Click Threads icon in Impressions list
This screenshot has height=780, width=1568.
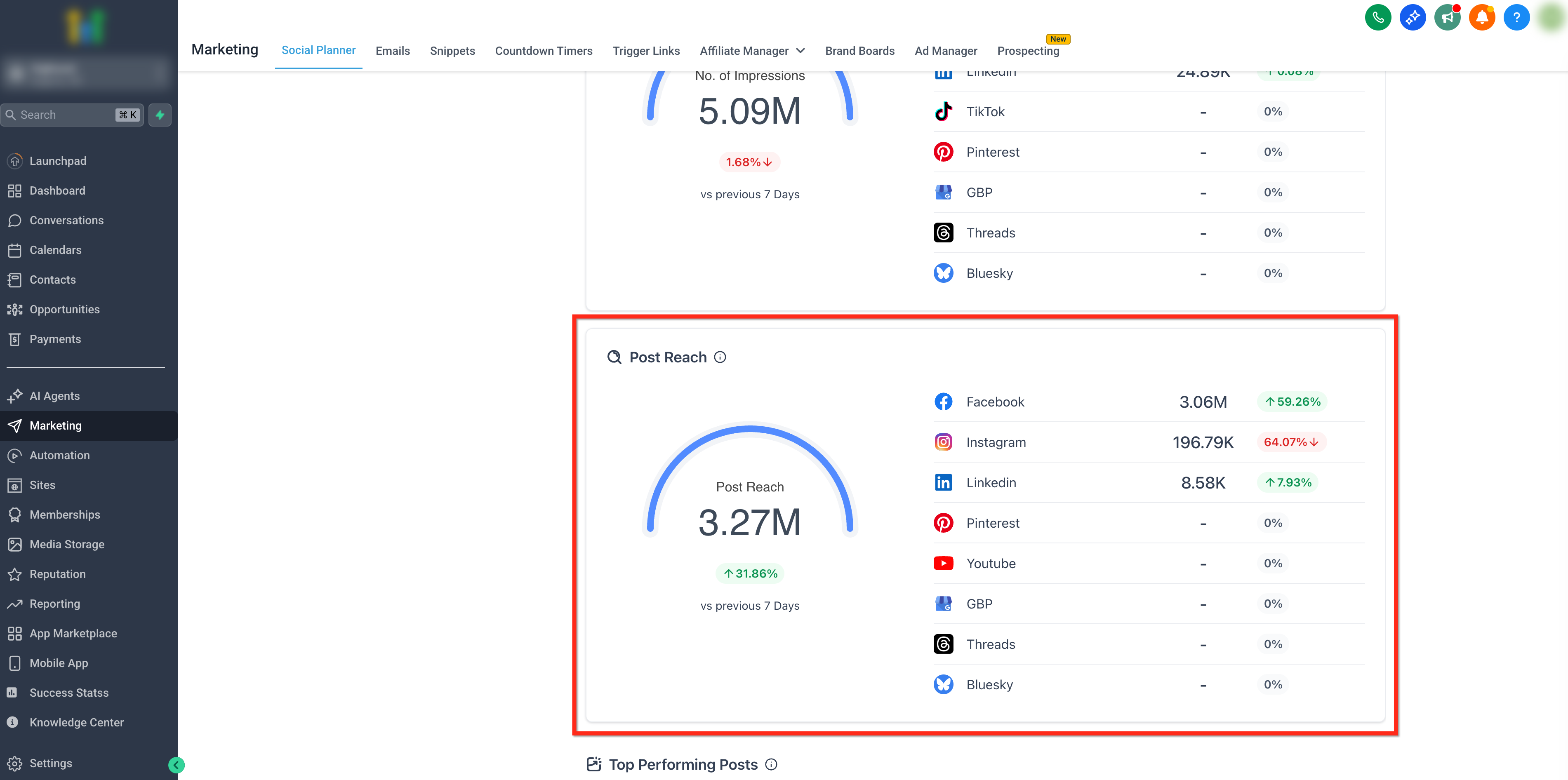944,233
